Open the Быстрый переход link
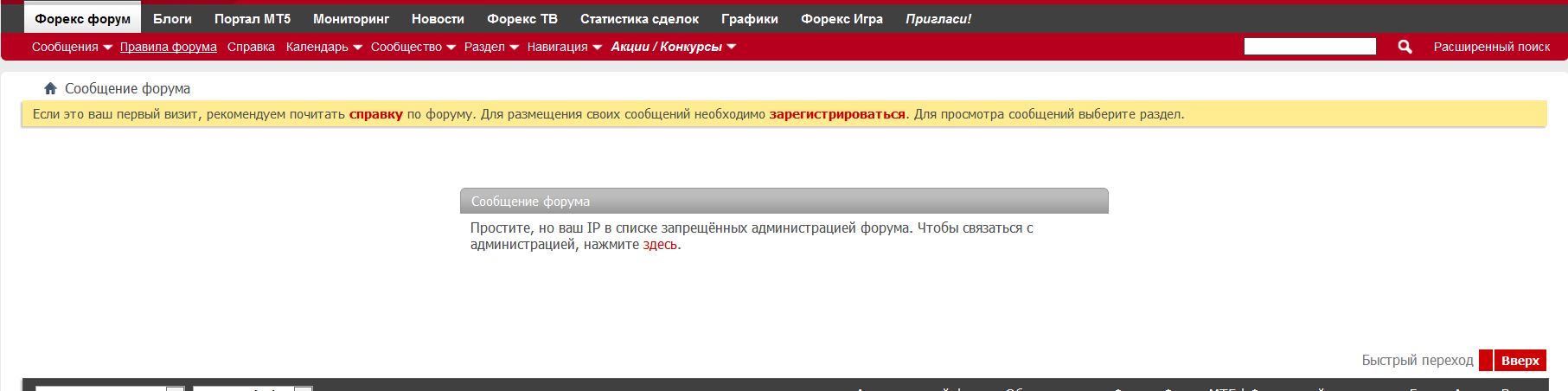 1418,360
